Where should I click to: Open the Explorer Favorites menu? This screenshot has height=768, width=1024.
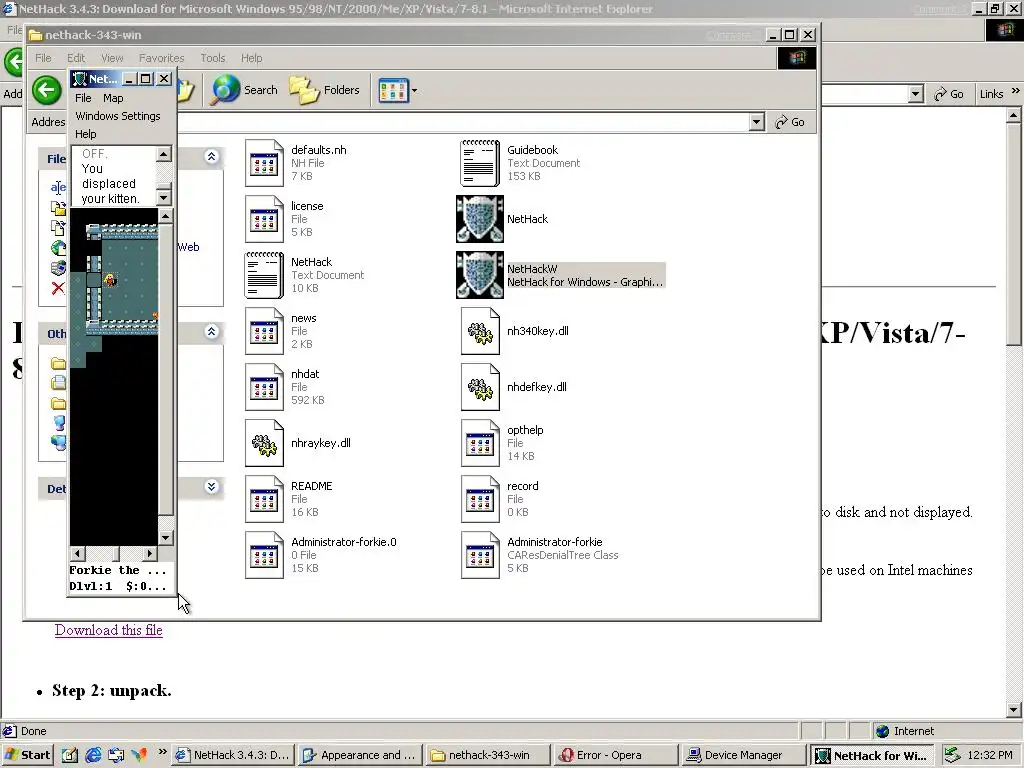pos(161,58)
